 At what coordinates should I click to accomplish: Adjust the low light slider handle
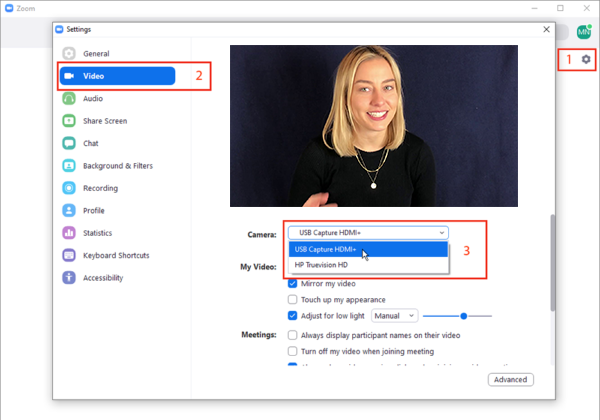click(463, 316)
